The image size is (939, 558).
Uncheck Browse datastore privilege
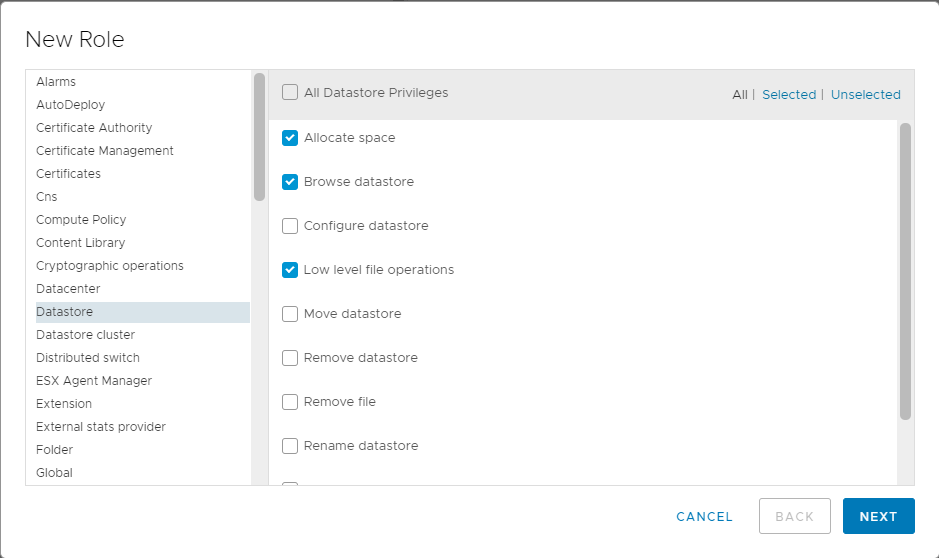290,182
